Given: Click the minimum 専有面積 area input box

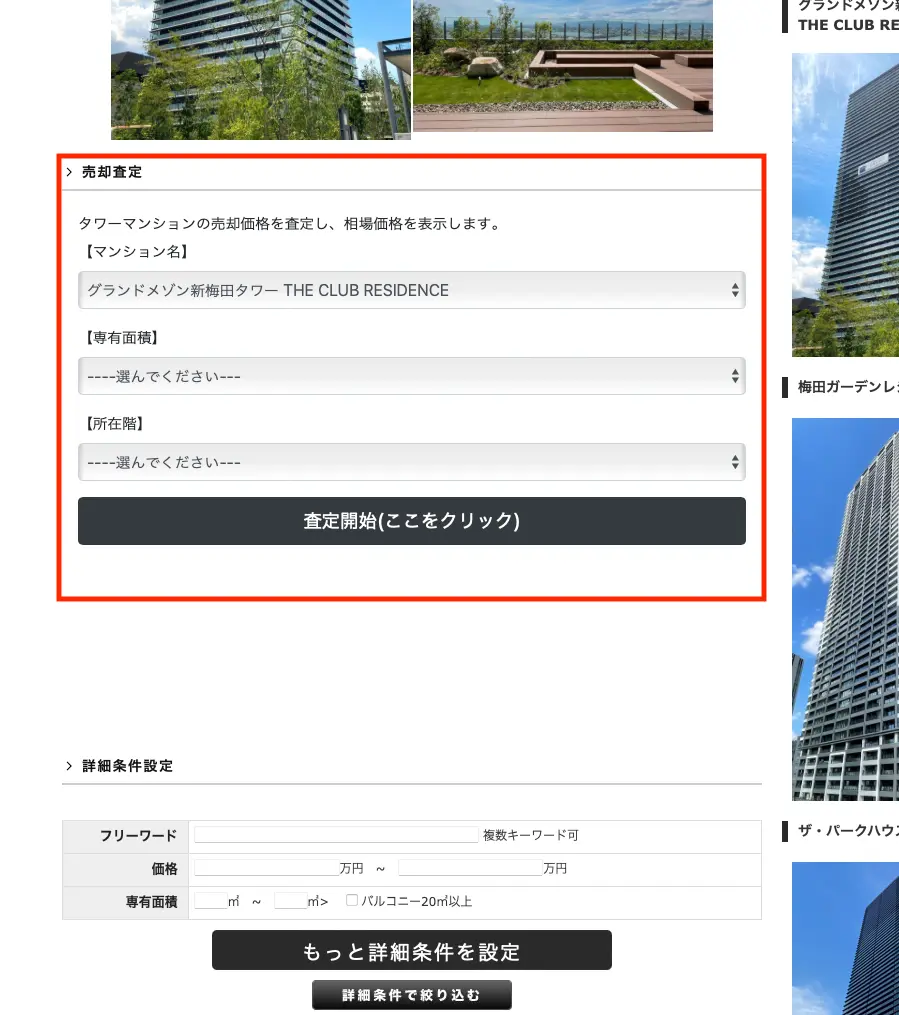Looking at the screenshot, I should click(x=212, y=900).
